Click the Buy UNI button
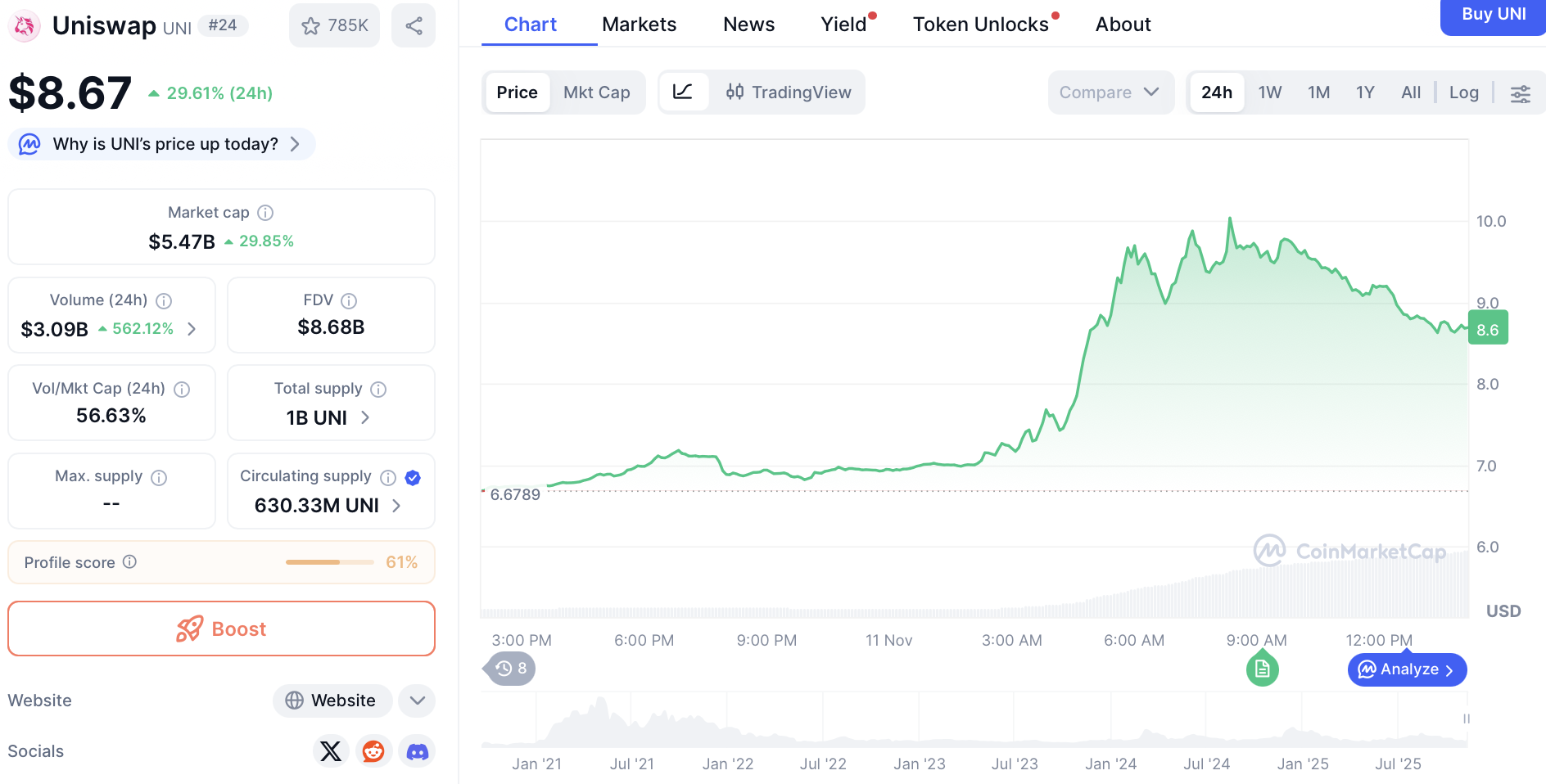The width and height of the screenshot is (1546, 784). [x=1493, y=15]
